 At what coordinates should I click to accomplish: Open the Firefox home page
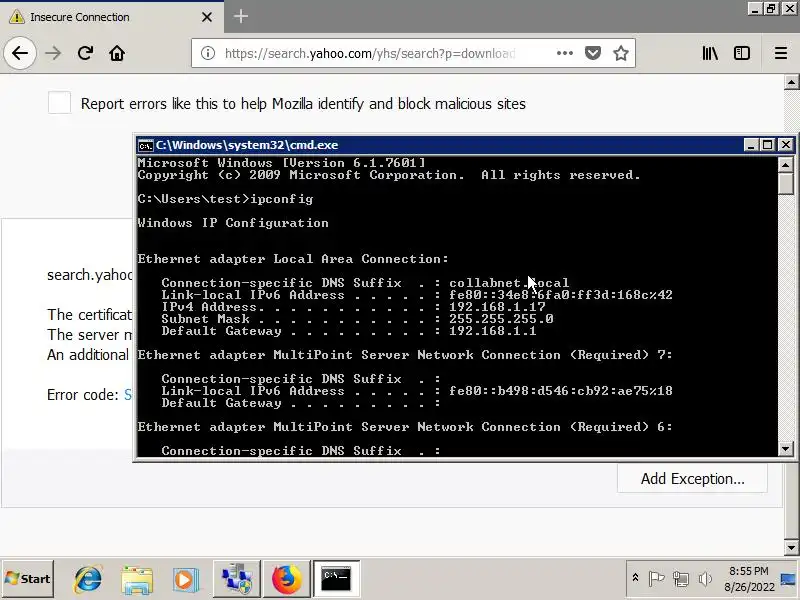tap(117, 53)
